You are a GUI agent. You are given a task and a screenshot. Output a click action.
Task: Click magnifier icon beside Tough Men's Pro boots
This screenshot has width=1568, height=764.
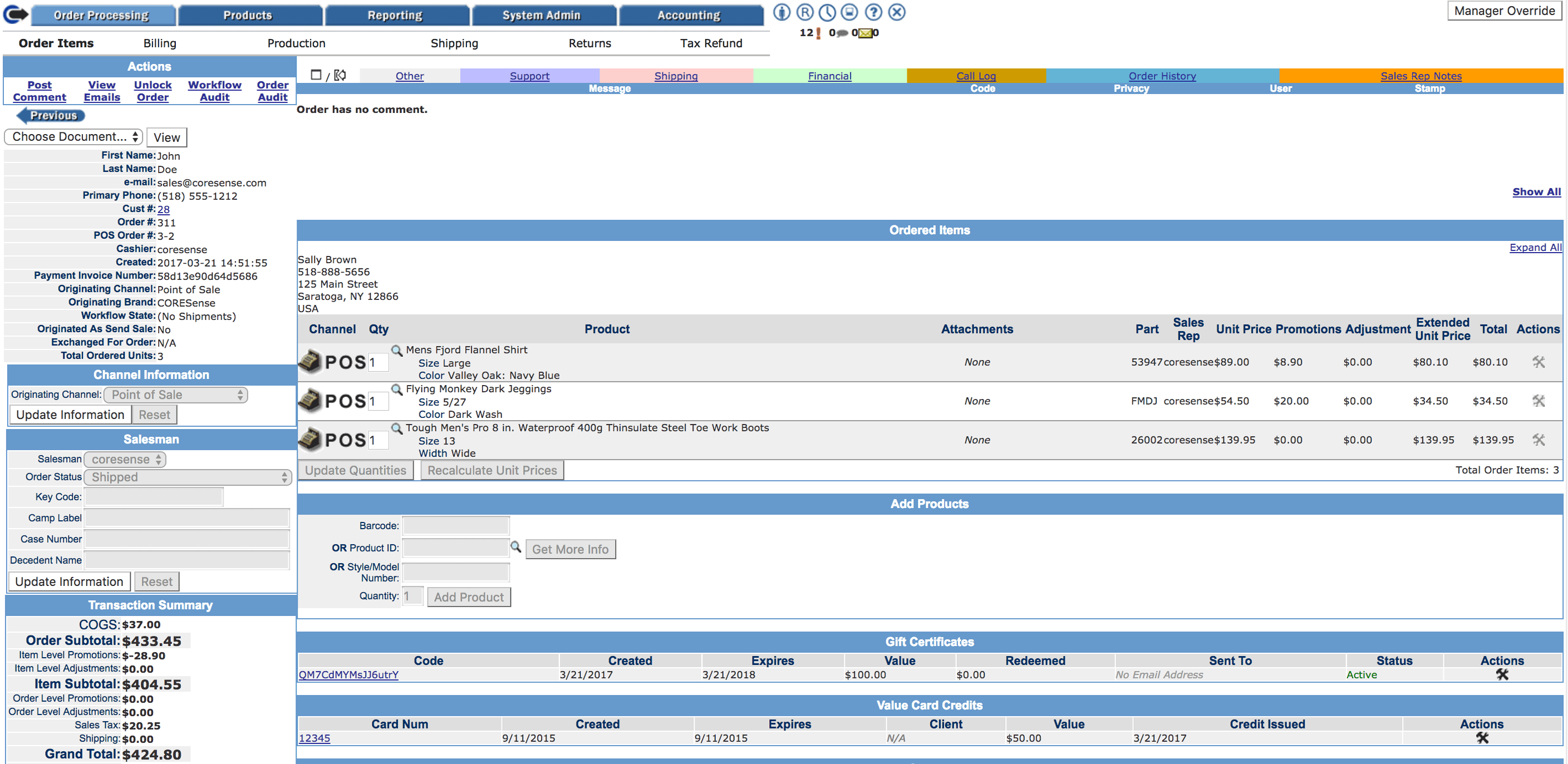pyautogui.click(x=397, y=428)
